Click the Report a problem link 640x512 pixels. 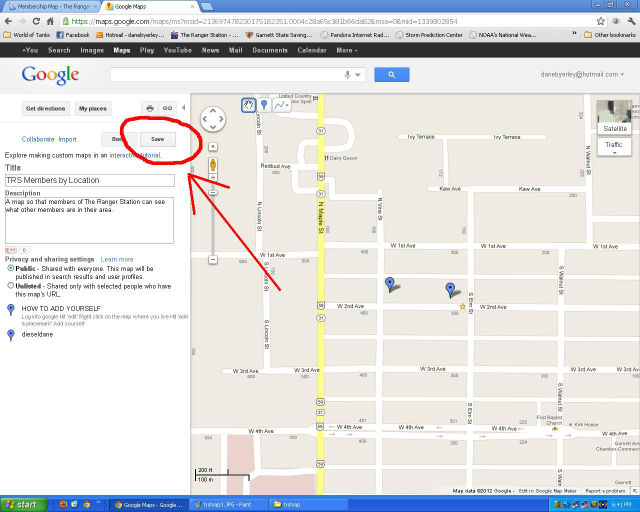click(x=605, y=491)
